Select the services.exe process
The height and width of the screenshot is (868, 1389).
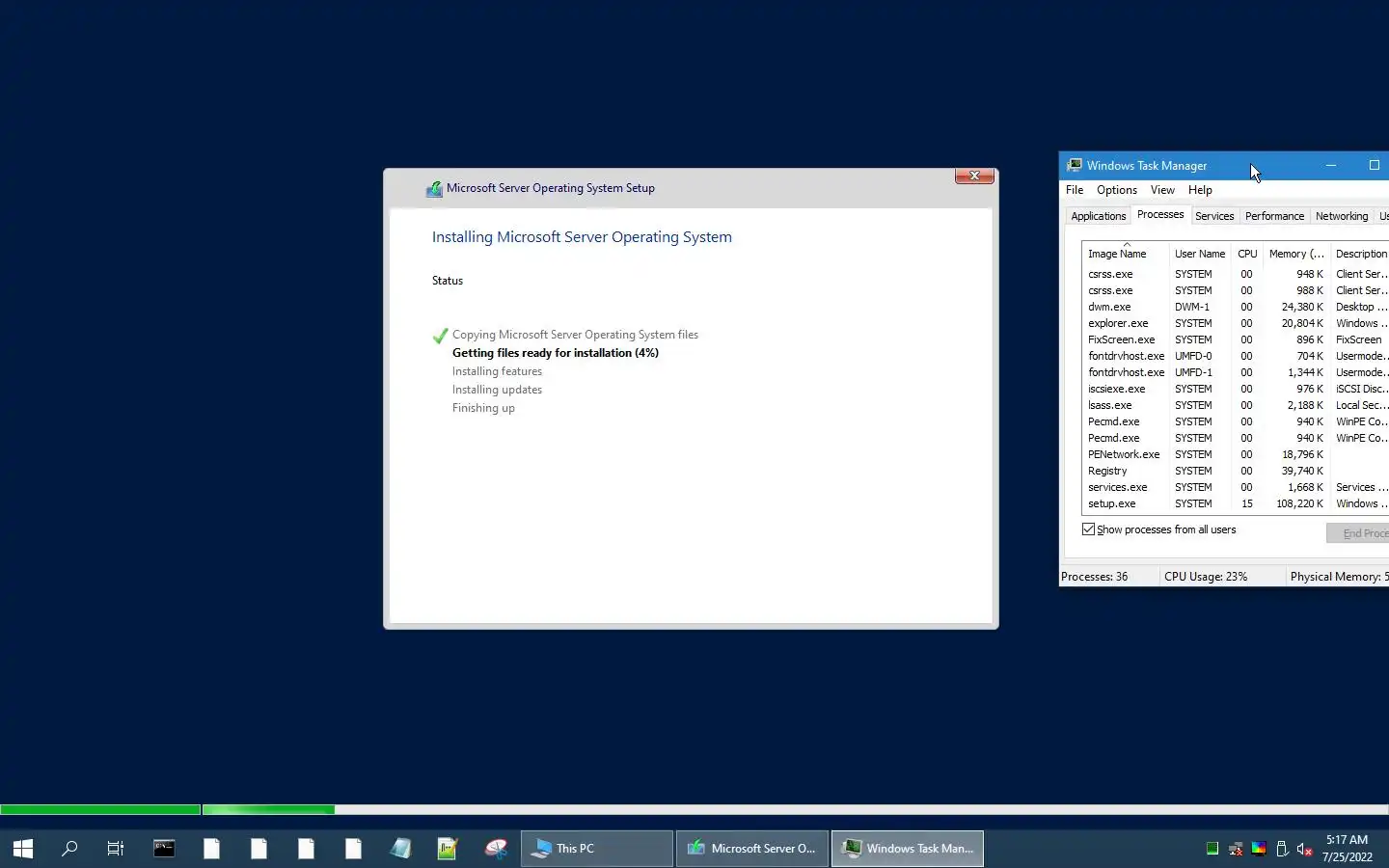click(1236, 487)
